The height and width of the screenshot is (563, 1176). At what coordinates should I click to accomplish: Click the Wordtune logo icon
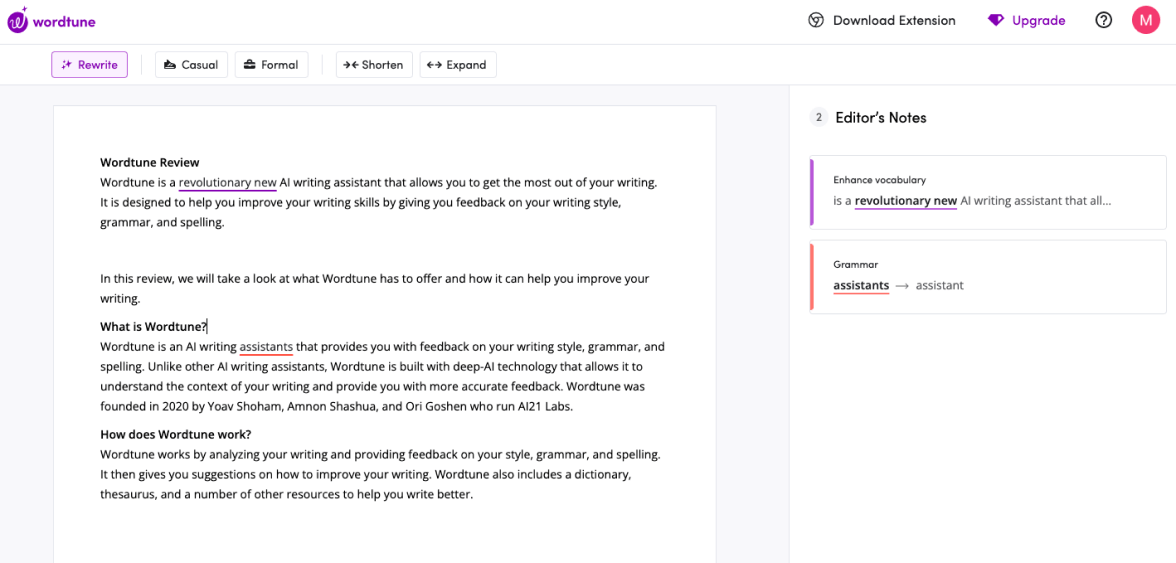[18, 20]
